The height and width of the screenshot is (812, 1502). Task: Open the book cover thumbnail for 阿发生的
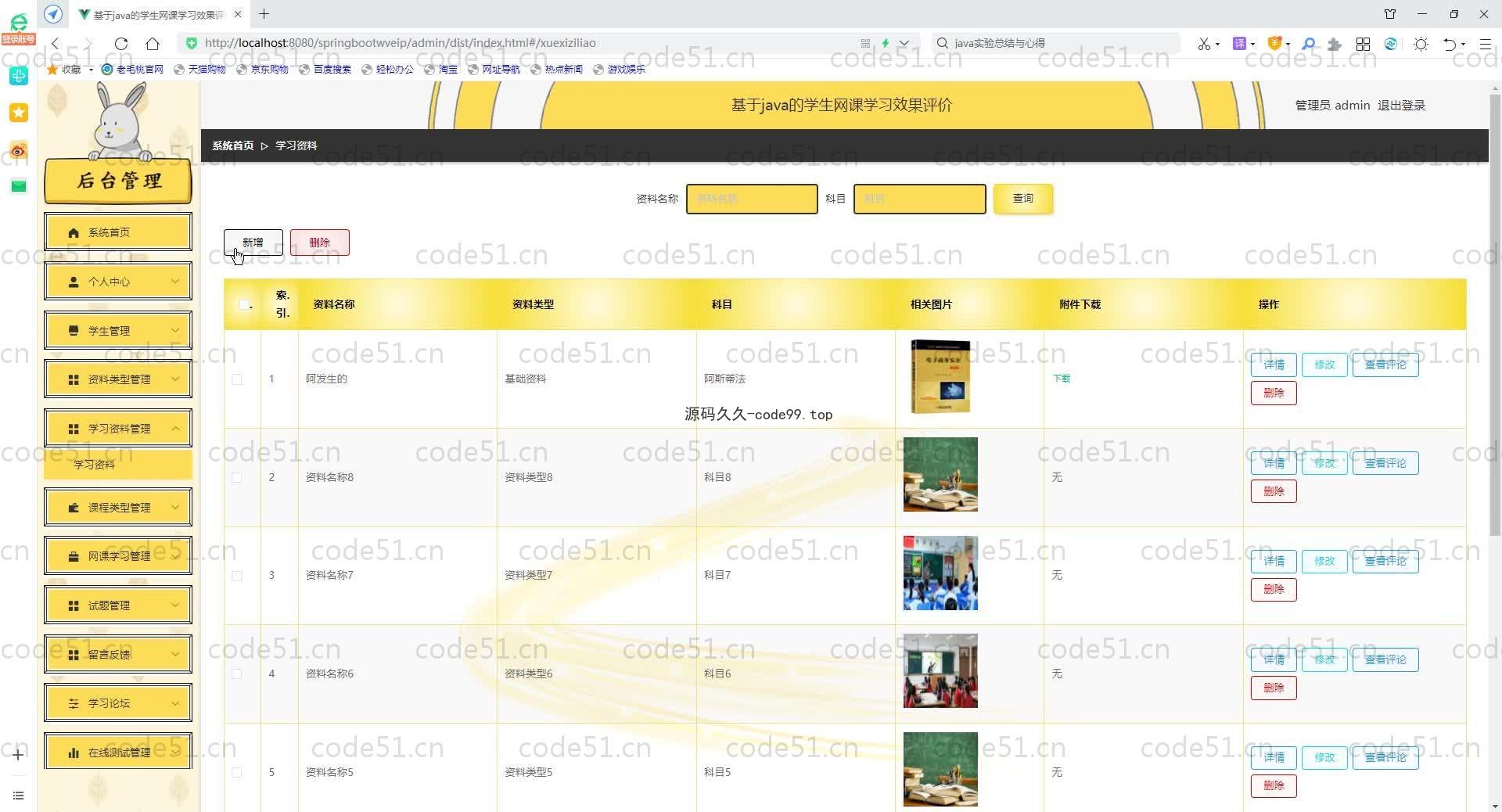[940, 376]
